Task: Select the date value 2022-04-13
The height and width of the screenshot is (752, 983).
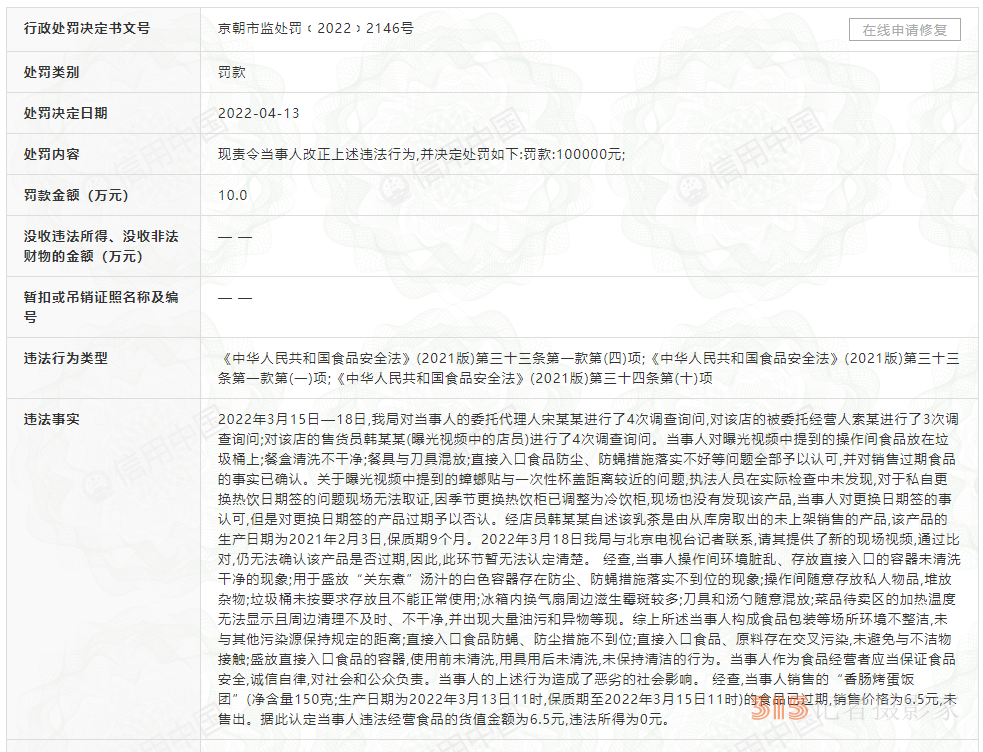Action: coord(259,113)
